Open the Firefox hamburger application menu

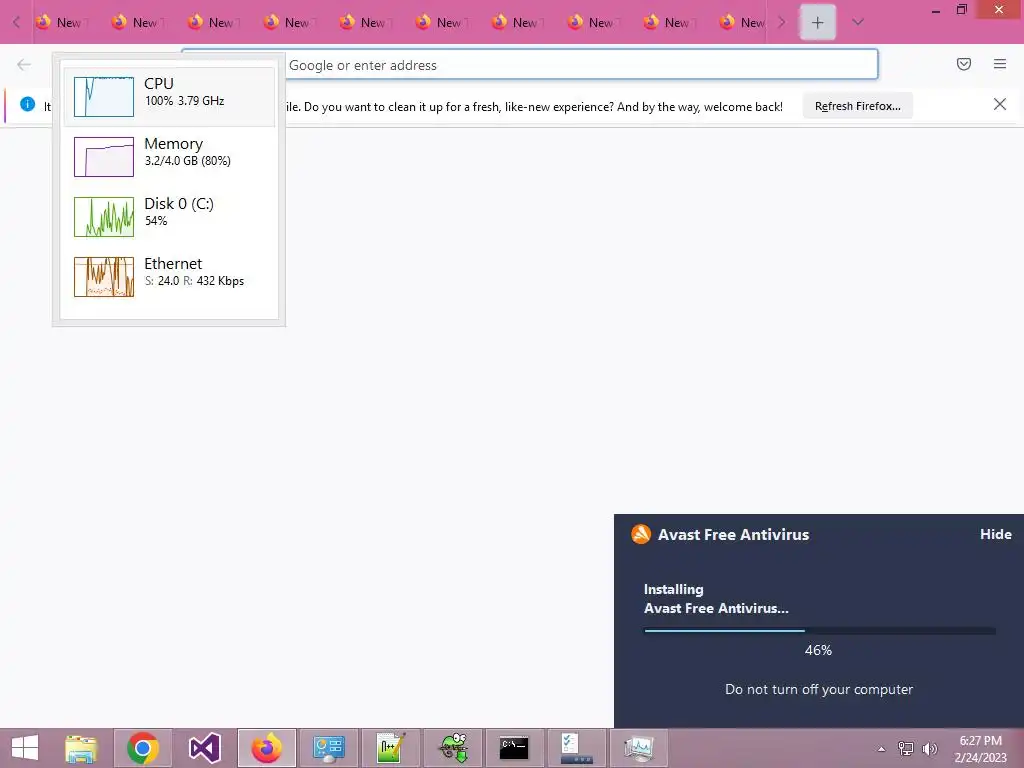pos(1000,64)
